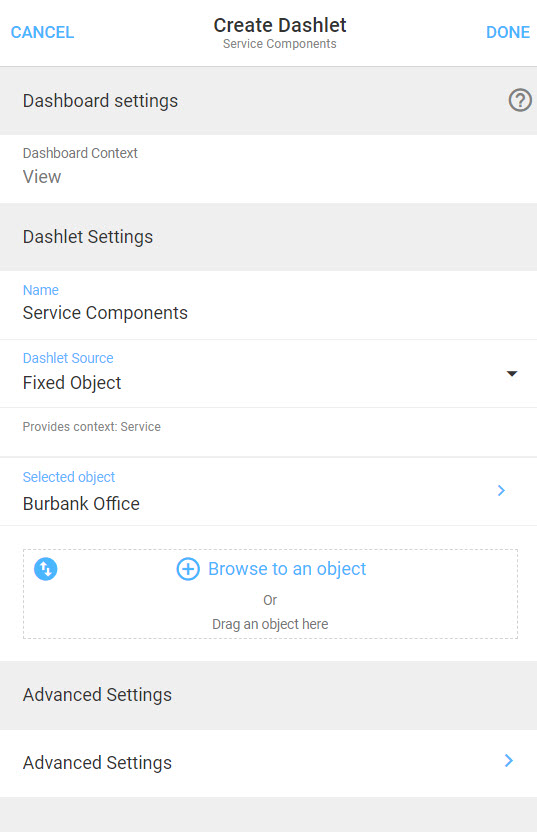This screenshot has height=832, width=537.
Task: Open the Selected object chevron
Action: pos(501,490)
